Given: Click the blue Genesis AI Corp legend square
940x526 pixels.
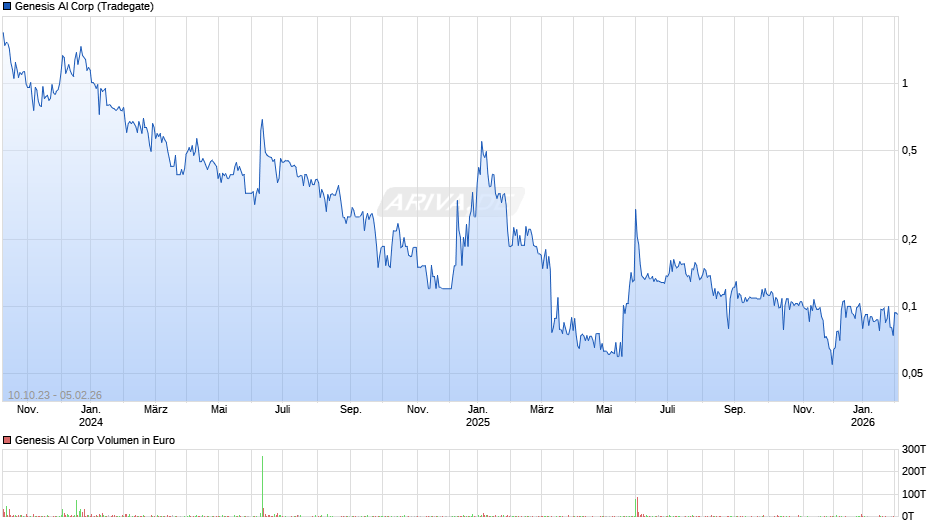Looking at the screenshot, I should 7,7.
